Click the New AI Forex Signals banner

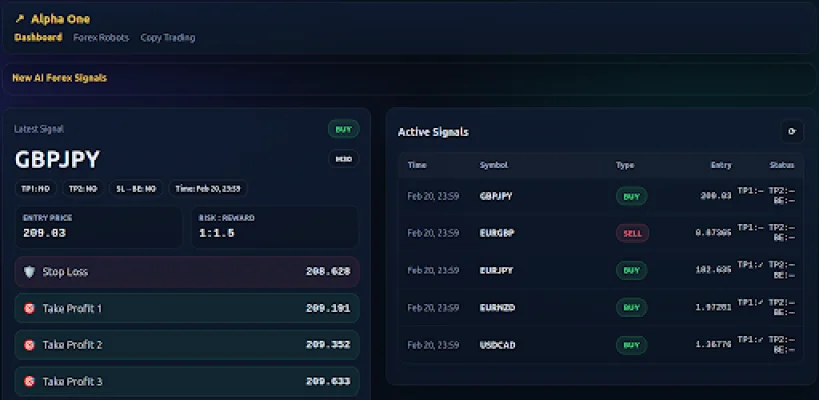(x=60, y=77)
